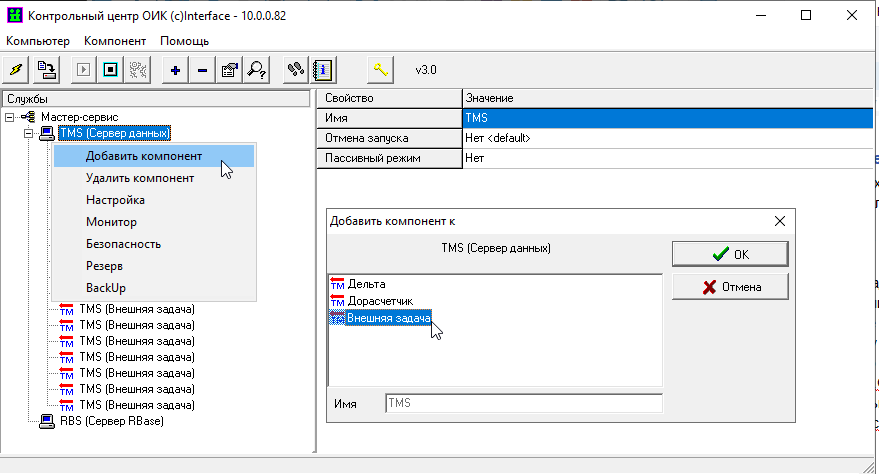Click the blue plus add icon
The image size is (879, 474).
click(x=176, y=70)
